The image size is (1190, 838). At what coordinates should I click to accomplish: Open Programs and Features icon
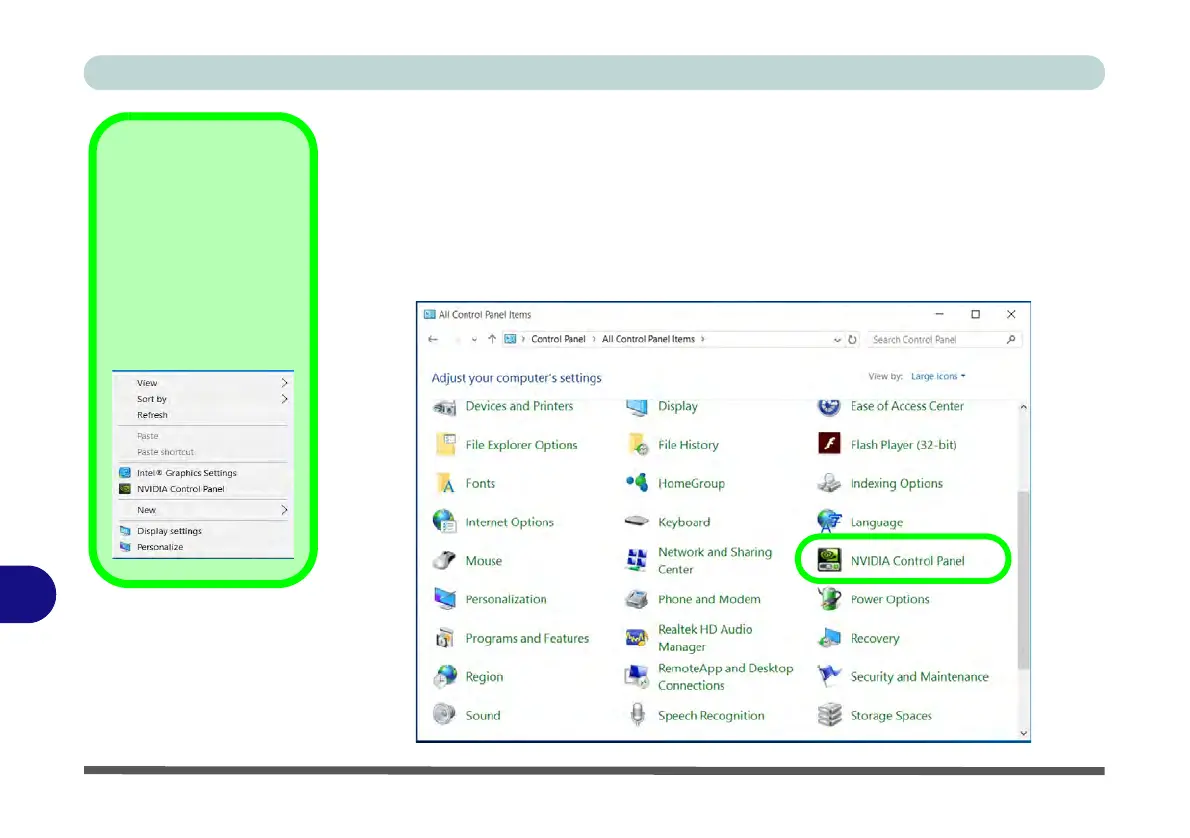[x=445, y=638]
